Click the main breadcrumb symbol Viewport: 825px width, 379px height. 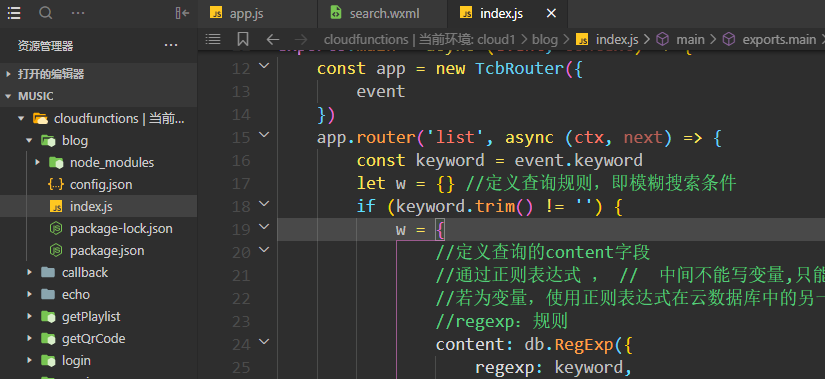pos(680,39)
